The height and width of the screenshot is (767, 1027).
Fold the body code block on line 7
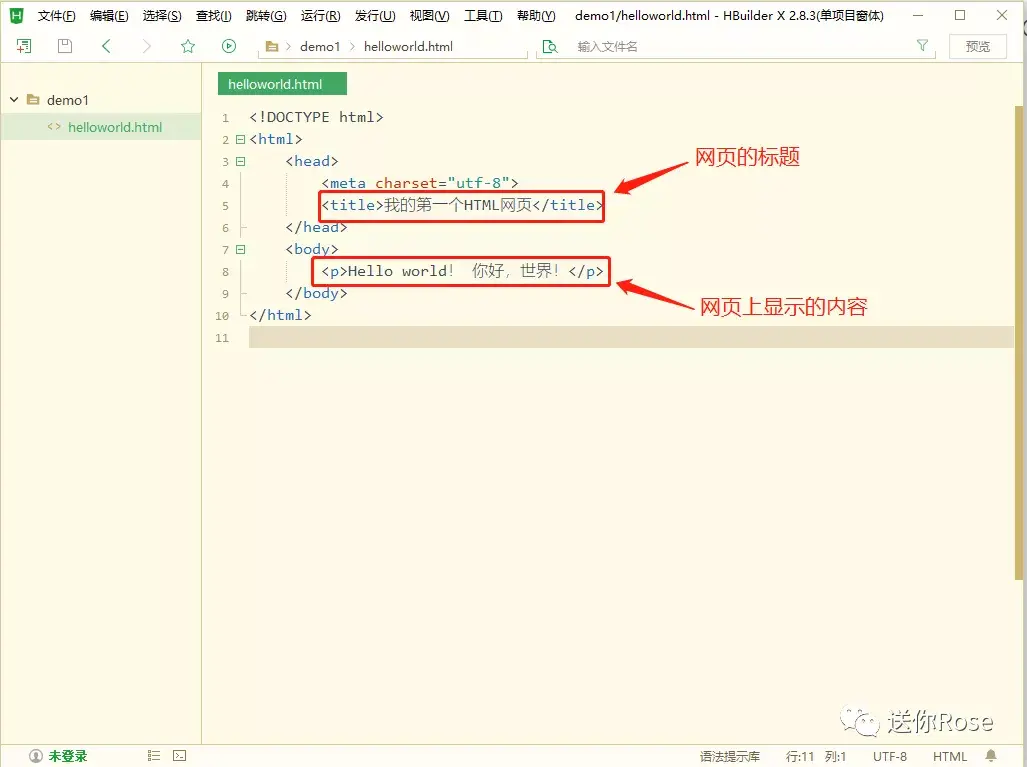coord(239,249)
